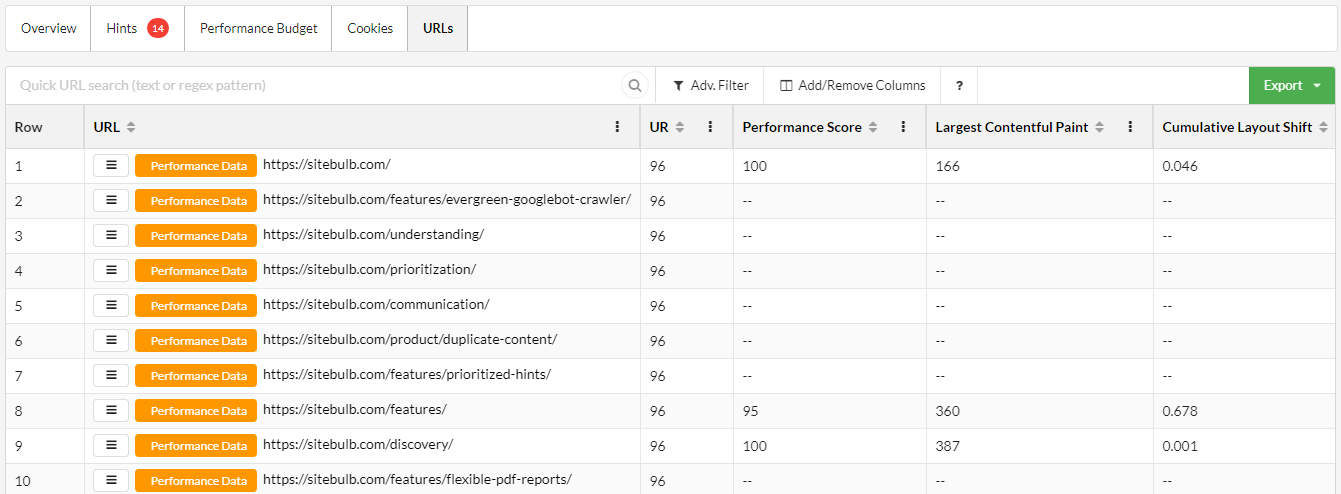Click Performance Data for understanding URL

click(196, 236)
